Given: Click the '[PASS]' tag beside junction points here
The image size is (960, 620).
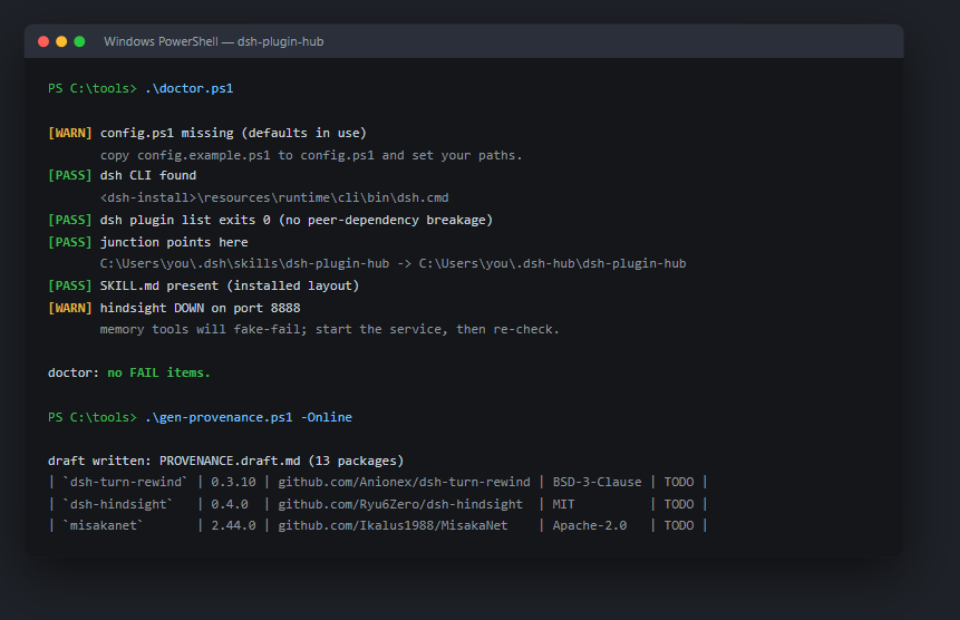Looking at the screenshot, I should [x=70, y=242].
